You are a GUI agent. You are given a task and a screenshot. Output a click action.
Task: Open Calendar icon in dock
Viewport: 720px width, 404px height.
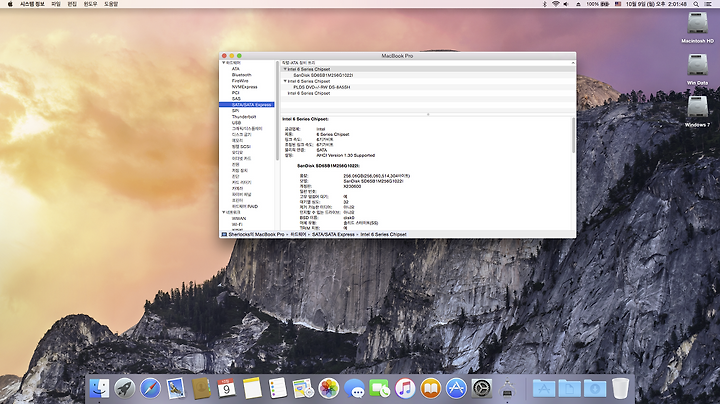pyautogui.click(x=226, y=388)
